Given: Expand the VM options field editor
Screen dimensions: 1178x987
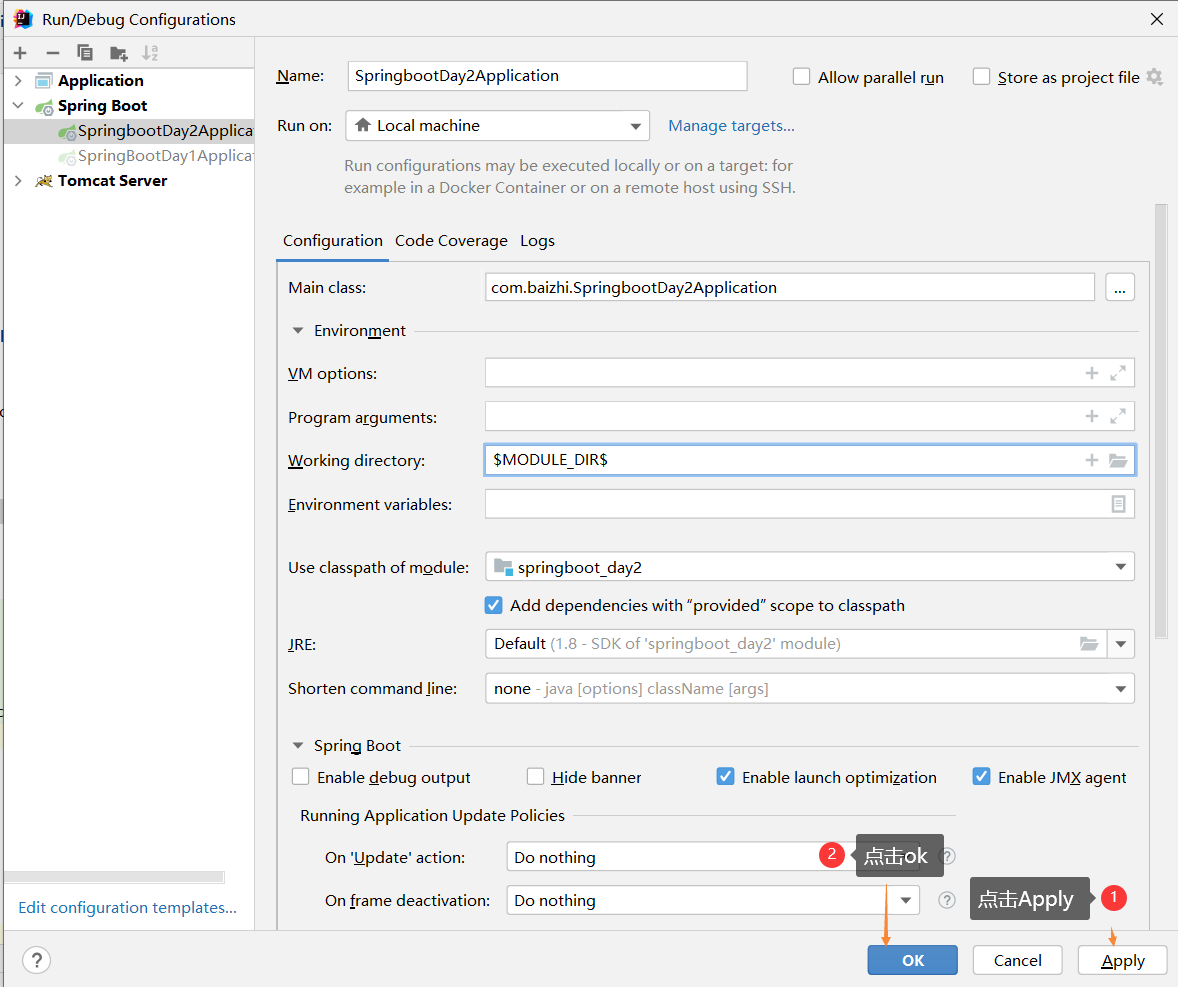Looking at the screenshot, I should [x=1118, y=373].
